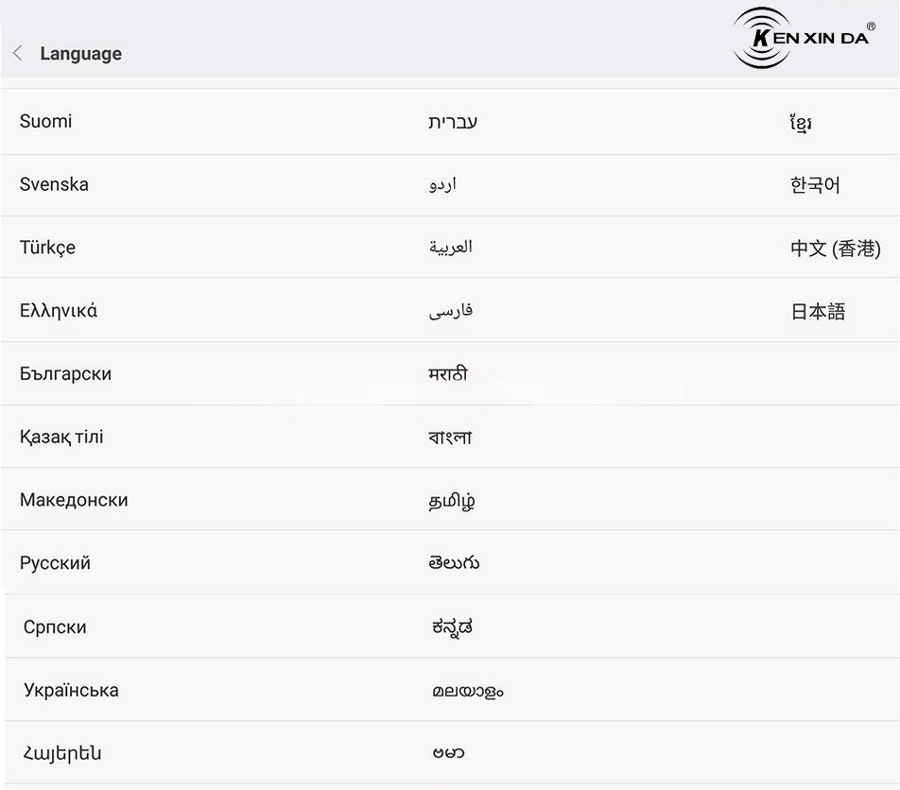Pick 한국어 language option
Screen dimensions: 900x790
(815, 185)
